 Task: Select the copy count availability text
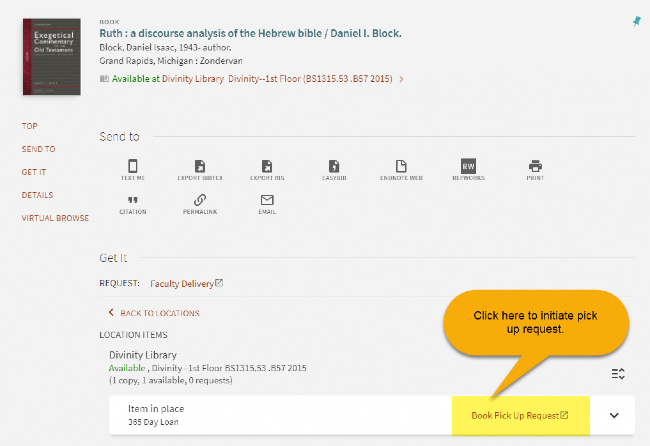171,381
